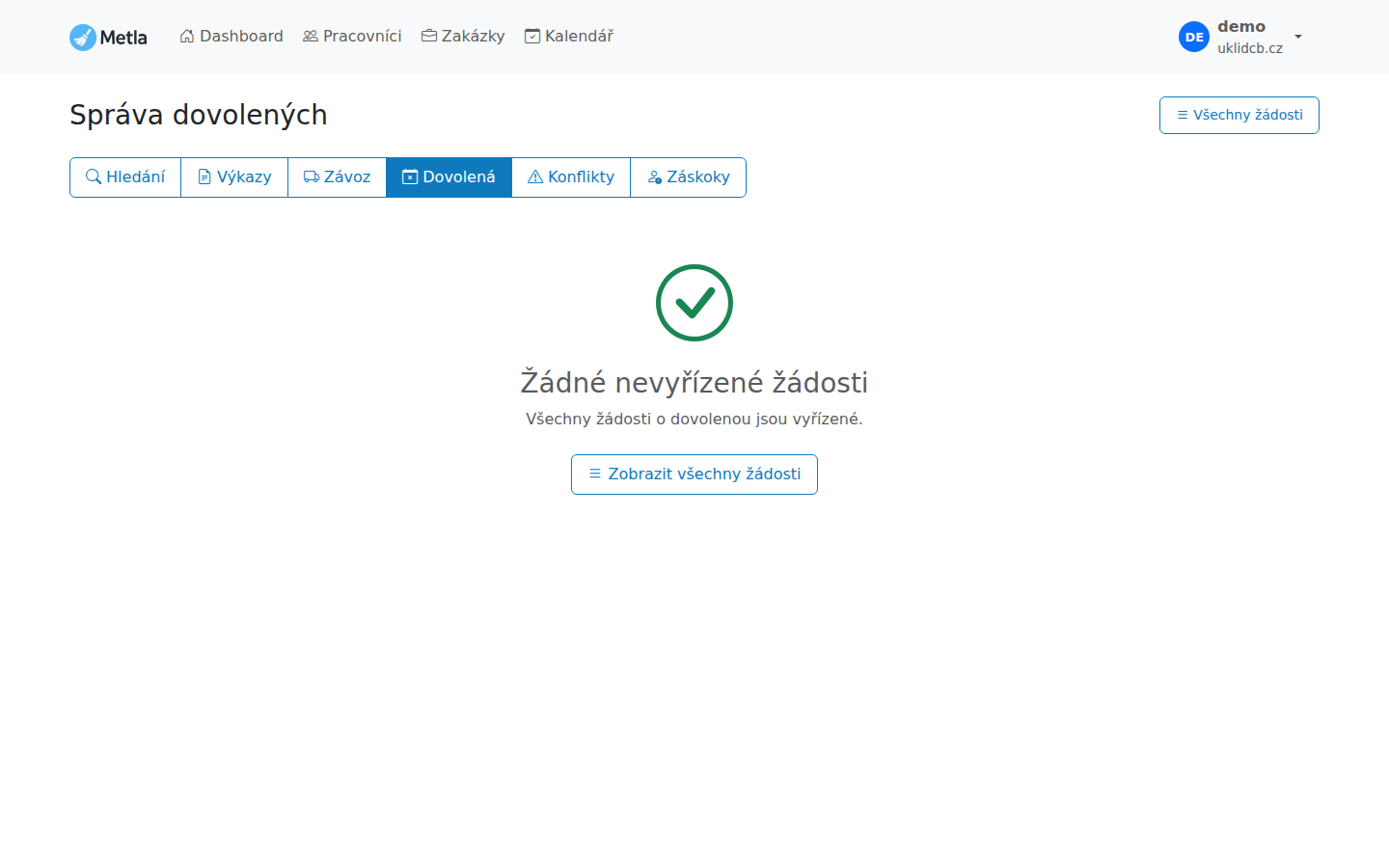Viewport: 1389px width, 868px height.
Task: Click the uklidcb.cz account text
Action: 1250,48
